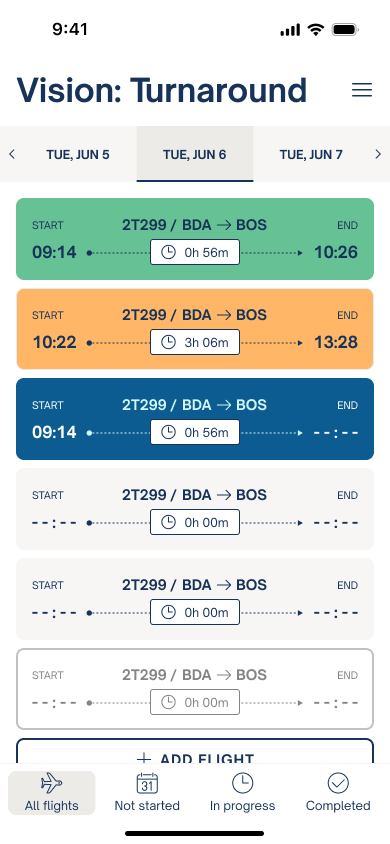390x844 pixels.
Task: Click the Wi-Fi status bar icon
Action: point(316,30)
